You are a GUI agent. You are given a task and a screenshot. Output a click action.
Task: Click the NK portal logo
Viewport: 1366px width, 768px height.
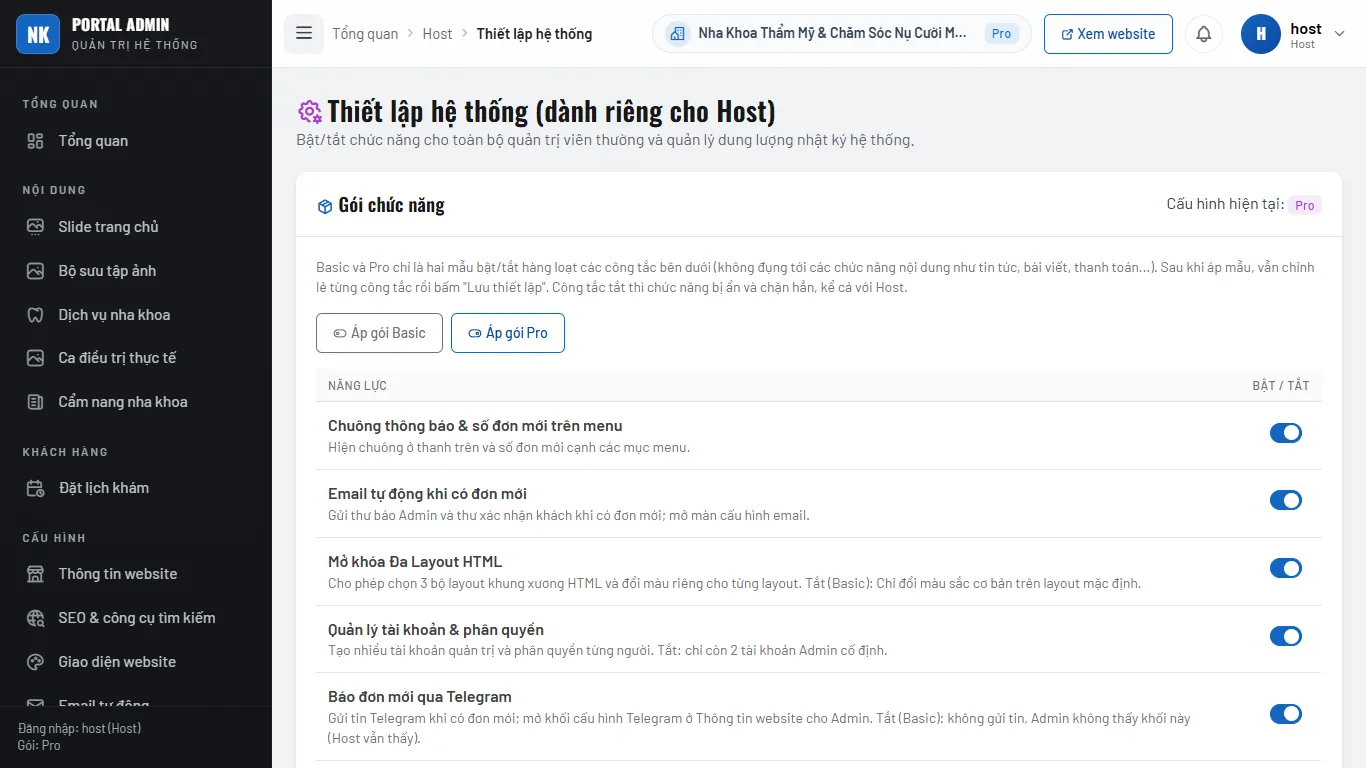click(x=38, y=34)
